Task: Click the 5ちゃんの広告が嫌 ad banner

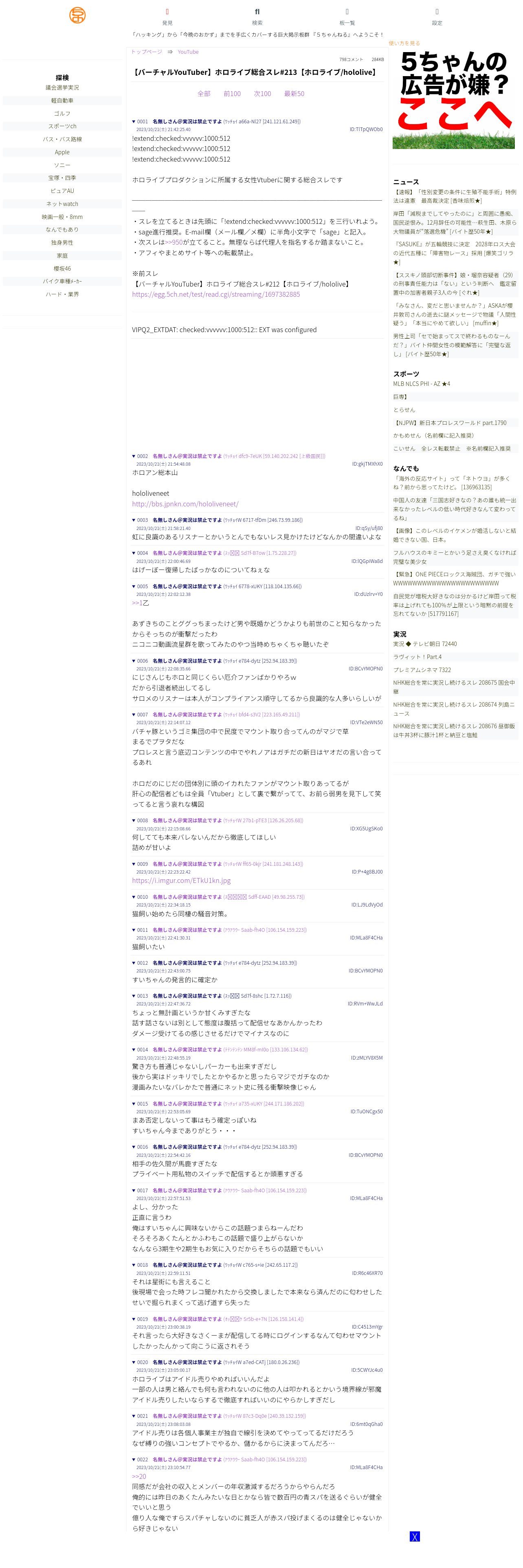Action: click(454, 99)
